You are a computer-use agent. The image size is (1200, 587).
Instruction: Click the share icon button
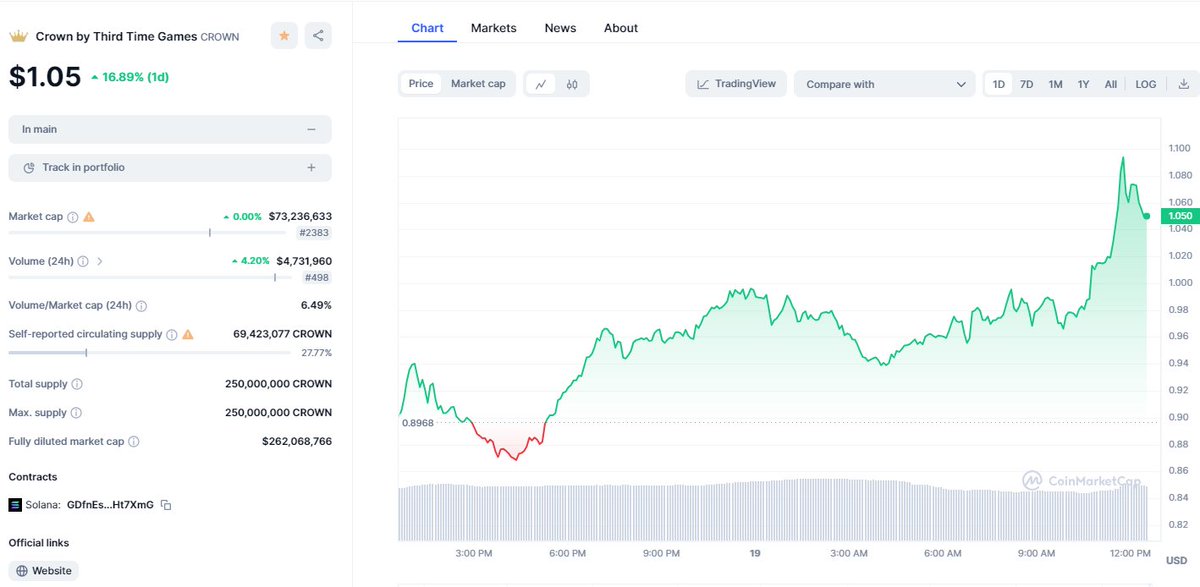click(x=318, y=36)
